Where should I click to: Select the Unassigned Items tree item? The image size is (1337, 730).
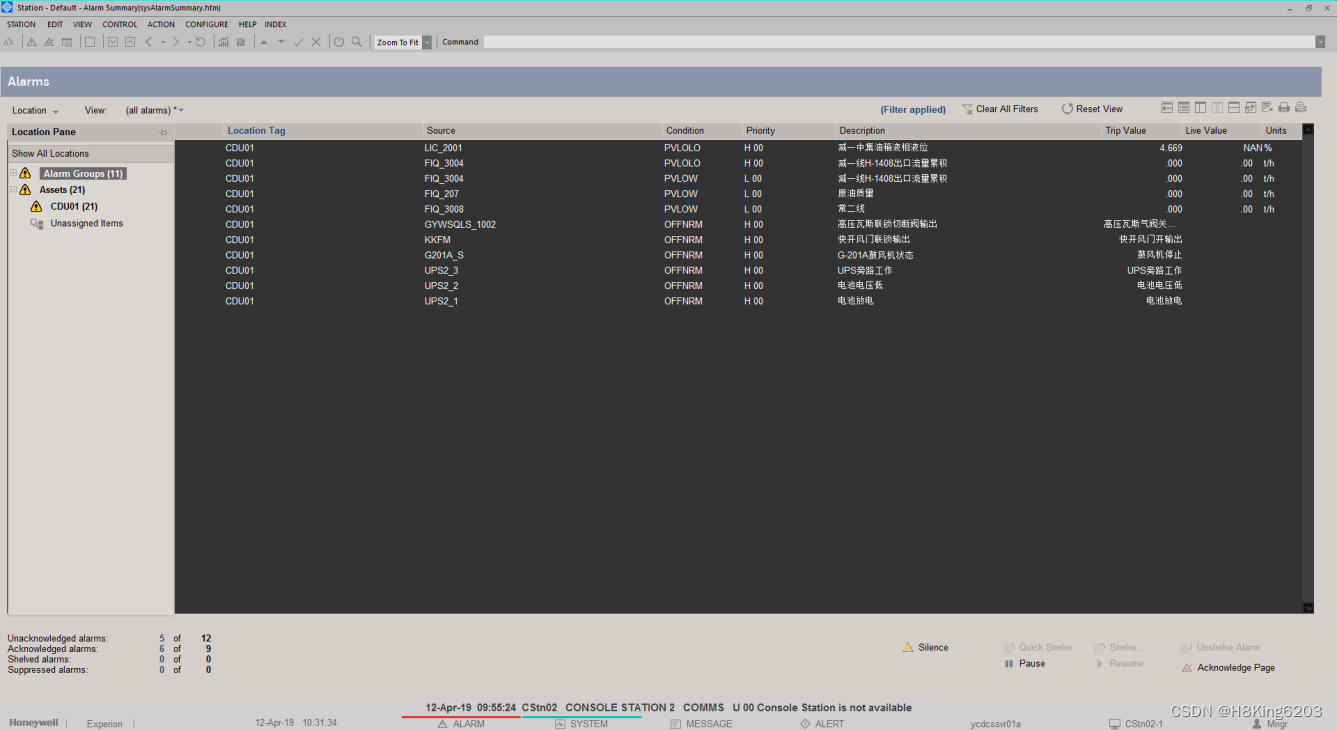pyautogui.click(x=87, y=224)
